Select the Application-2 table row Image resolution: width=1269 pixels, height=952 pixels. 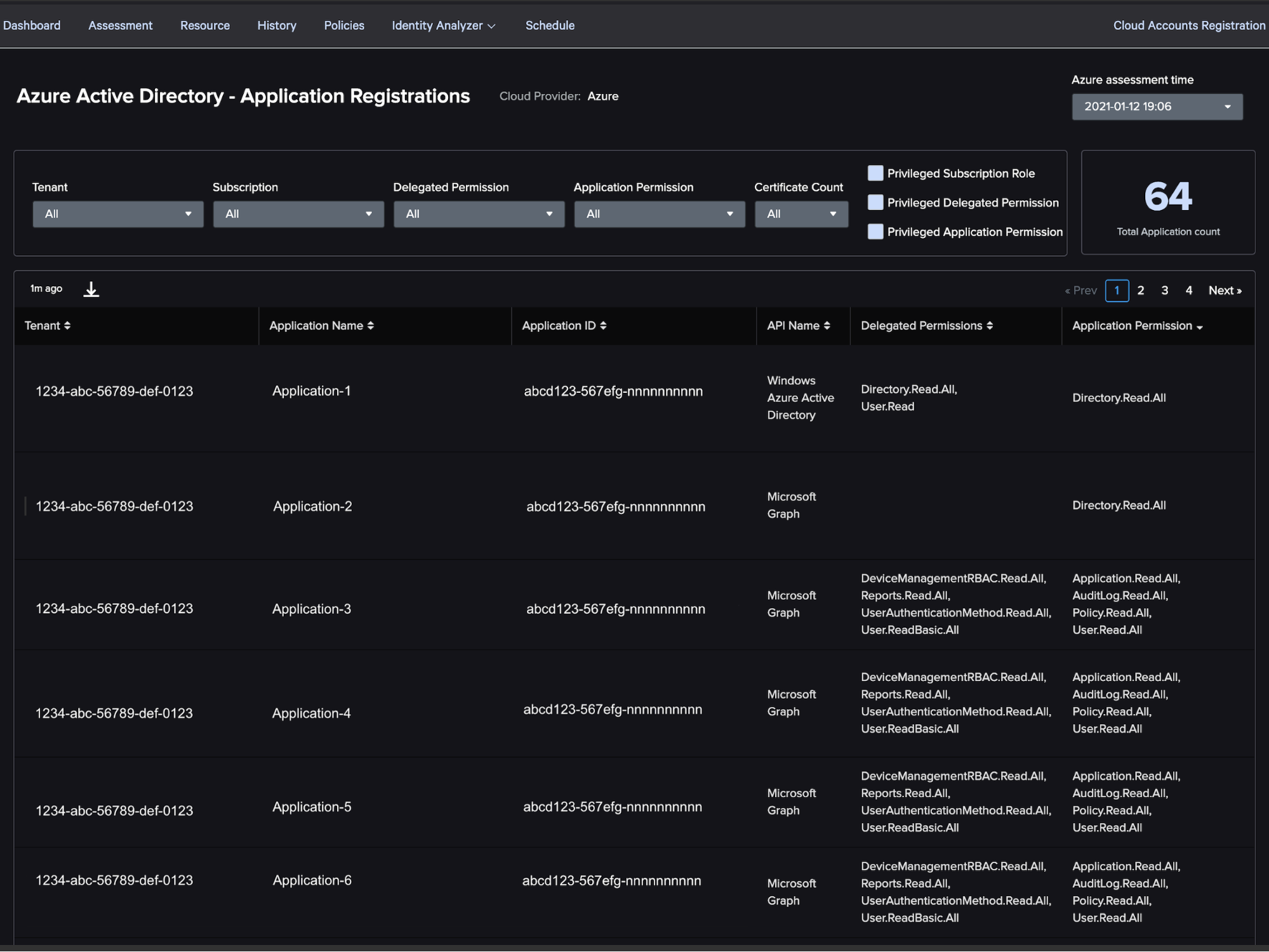(x=312, y=506)
